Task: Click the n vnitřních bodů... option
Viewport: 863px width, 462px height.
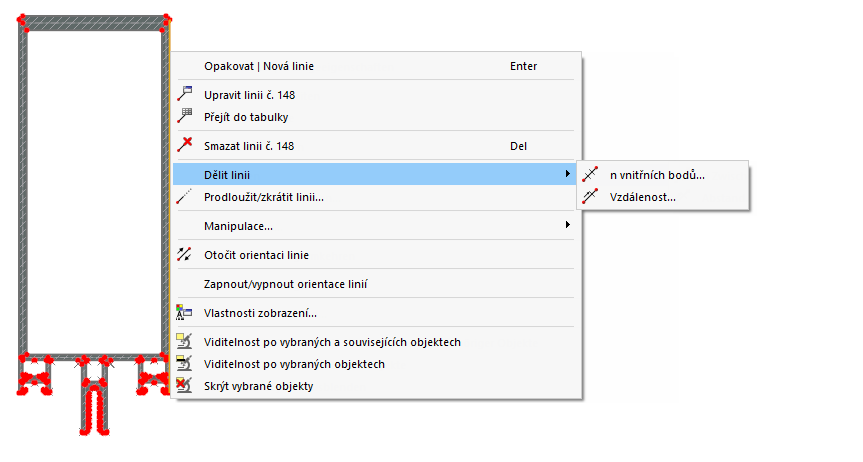Action: click(x=656, y=175)
